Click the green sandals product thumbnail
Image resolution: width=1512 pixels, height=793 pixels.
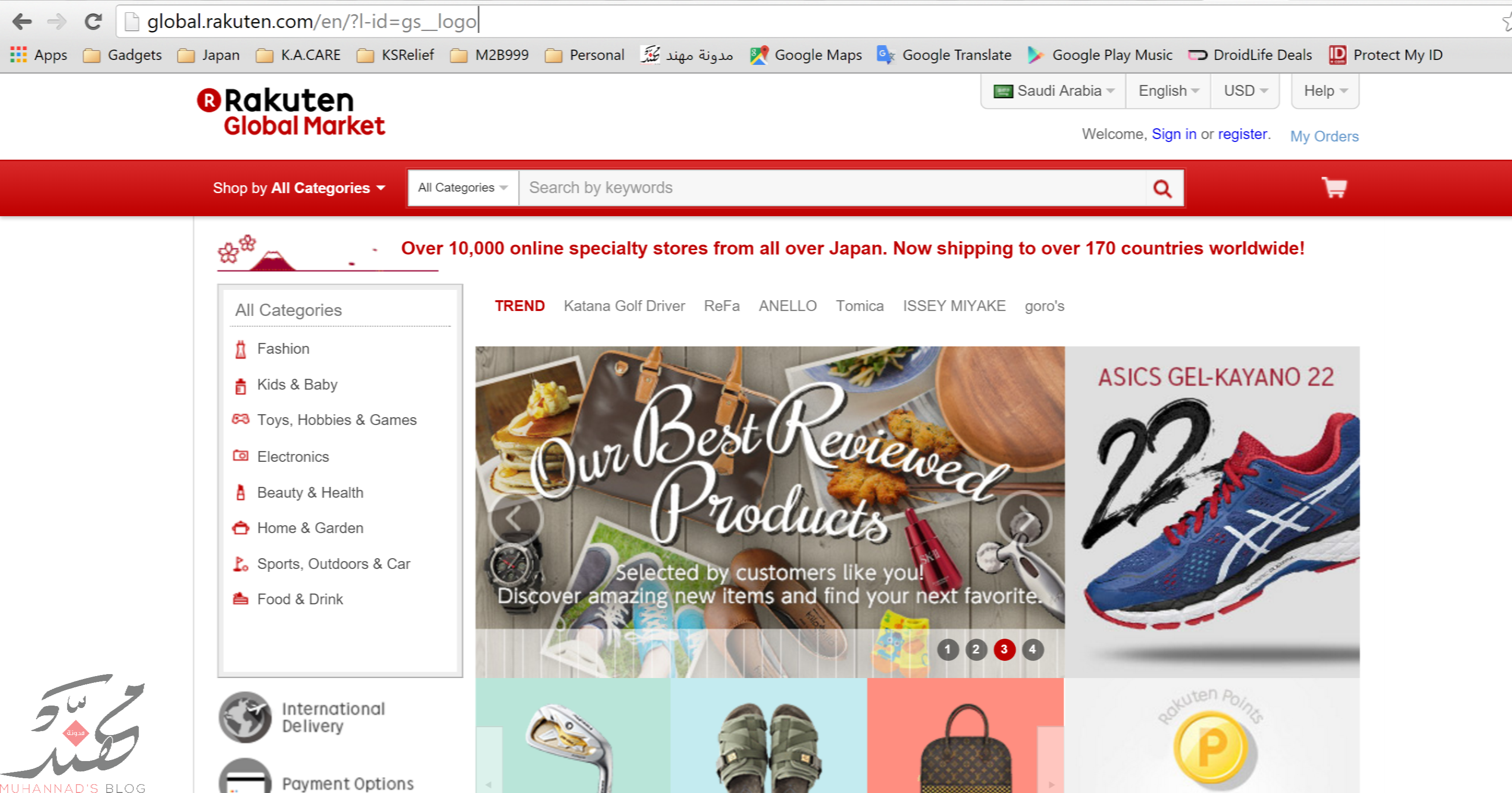(769, 736)
